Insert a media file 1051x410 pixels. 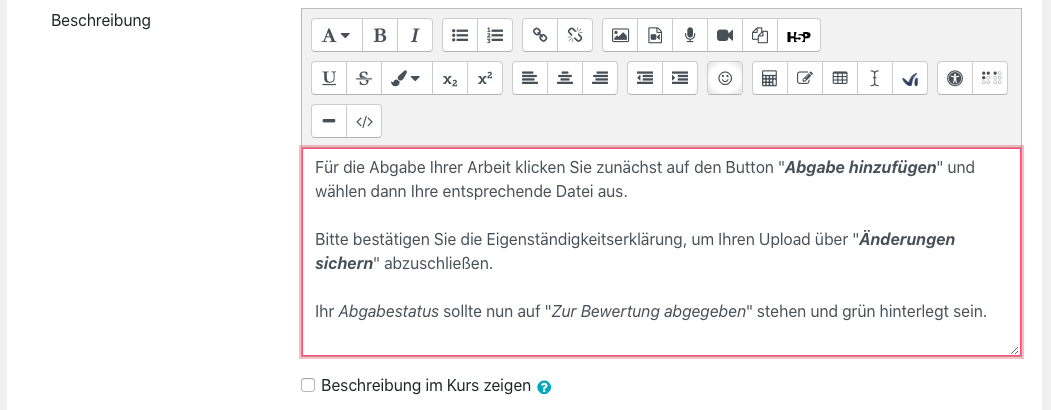[655, 36]
